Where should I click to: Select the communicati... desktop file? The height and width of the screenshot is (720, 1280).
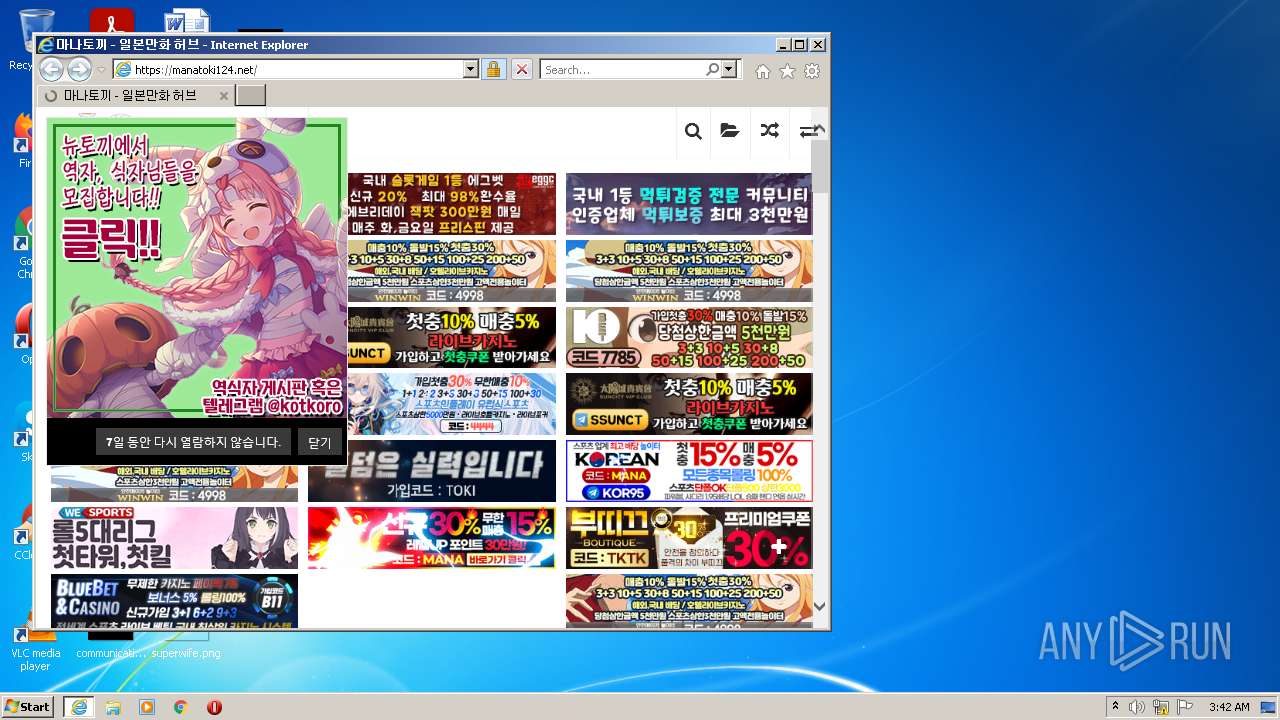point(110,653)
